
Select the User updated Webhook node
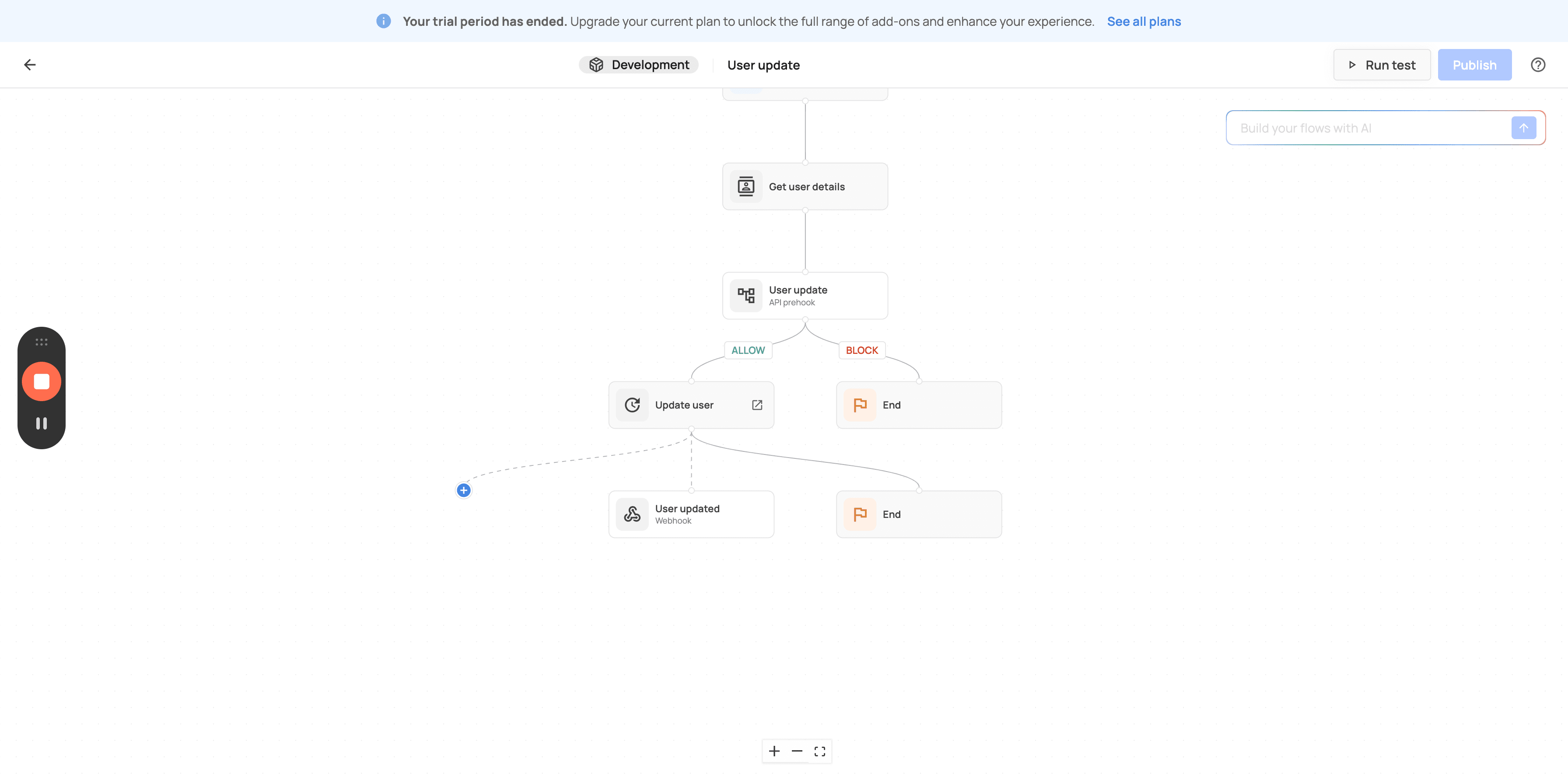[691, 514]
